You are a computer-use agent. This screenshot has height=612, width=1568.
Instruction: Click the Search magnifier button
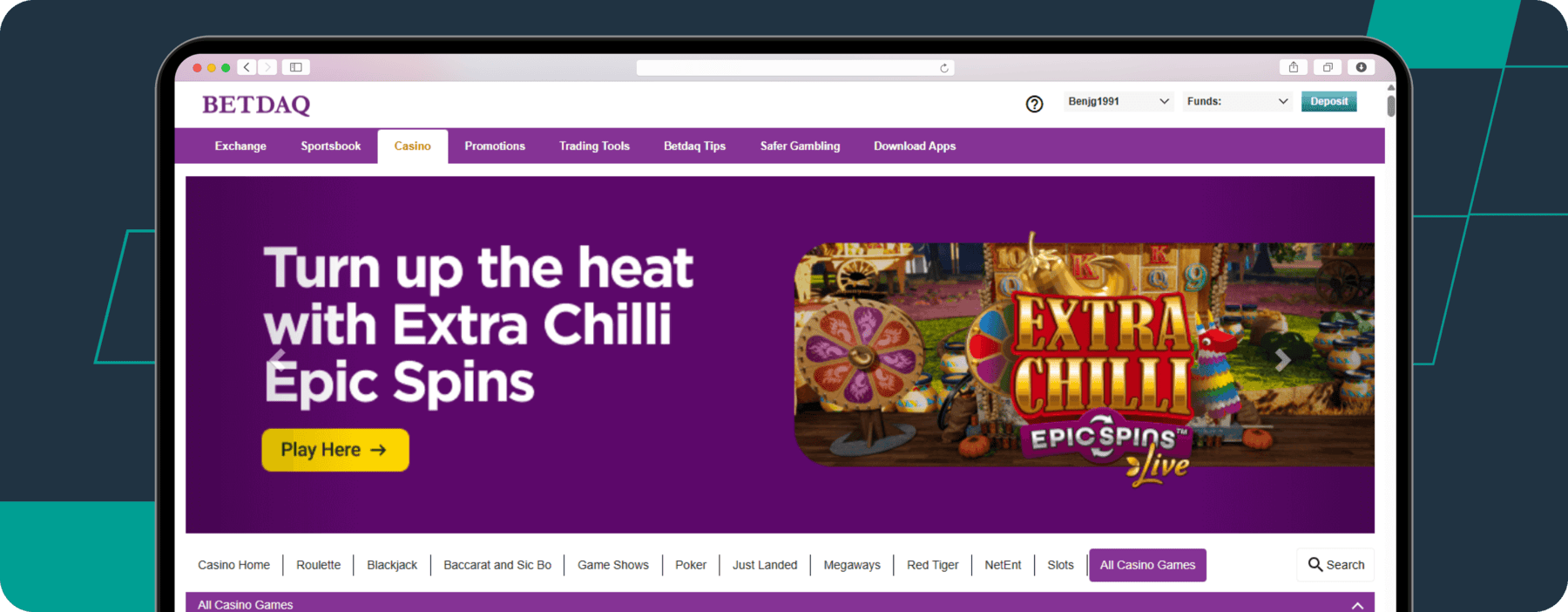[x=1335, y=565]
